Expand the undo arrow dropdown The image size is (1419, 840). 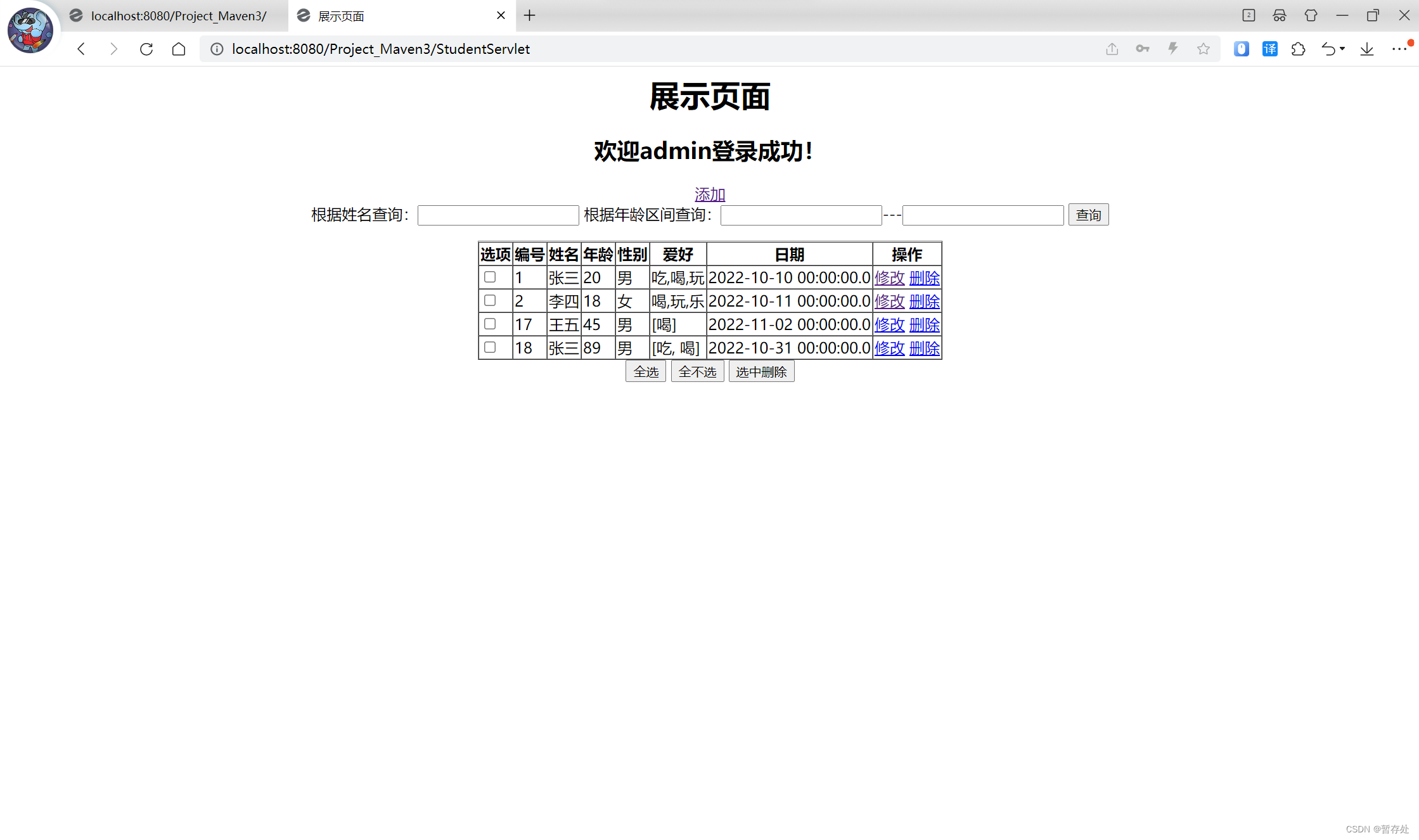[1342, 49]
